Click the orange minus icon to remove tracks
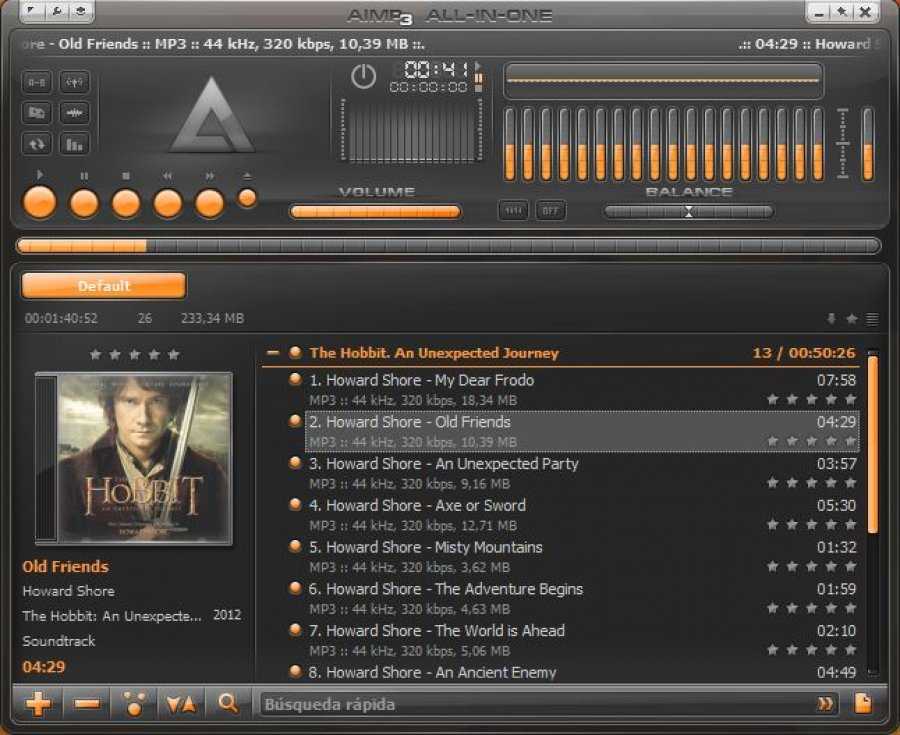Image resolution: width=900 pixels, height=735 pixels. 87,704
